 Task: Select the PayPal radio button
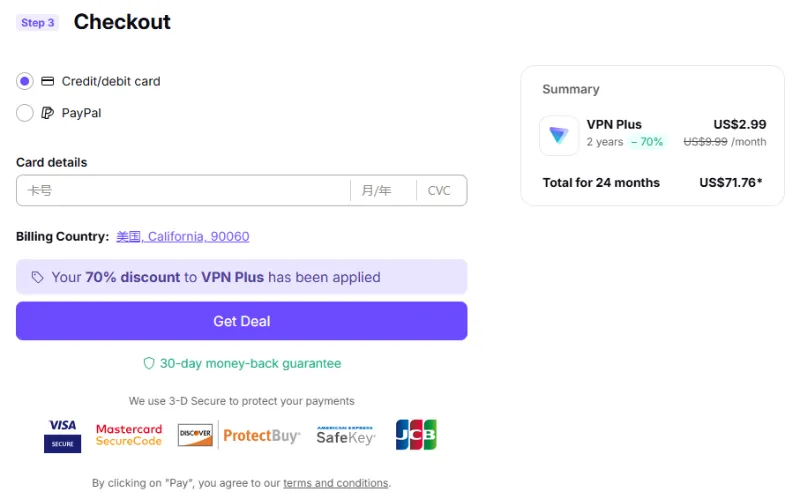pyautogui.click(x=25, y=113)
